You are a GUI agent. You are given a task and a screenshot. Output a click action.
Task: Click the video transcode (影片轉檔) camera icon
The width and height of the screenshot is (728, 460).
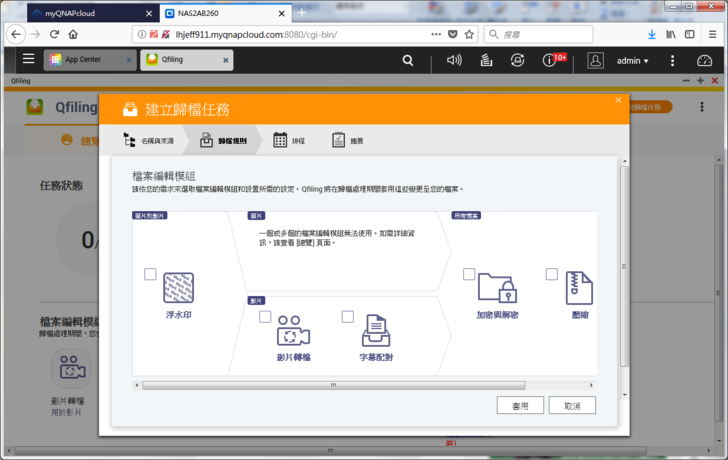(293, 330)
